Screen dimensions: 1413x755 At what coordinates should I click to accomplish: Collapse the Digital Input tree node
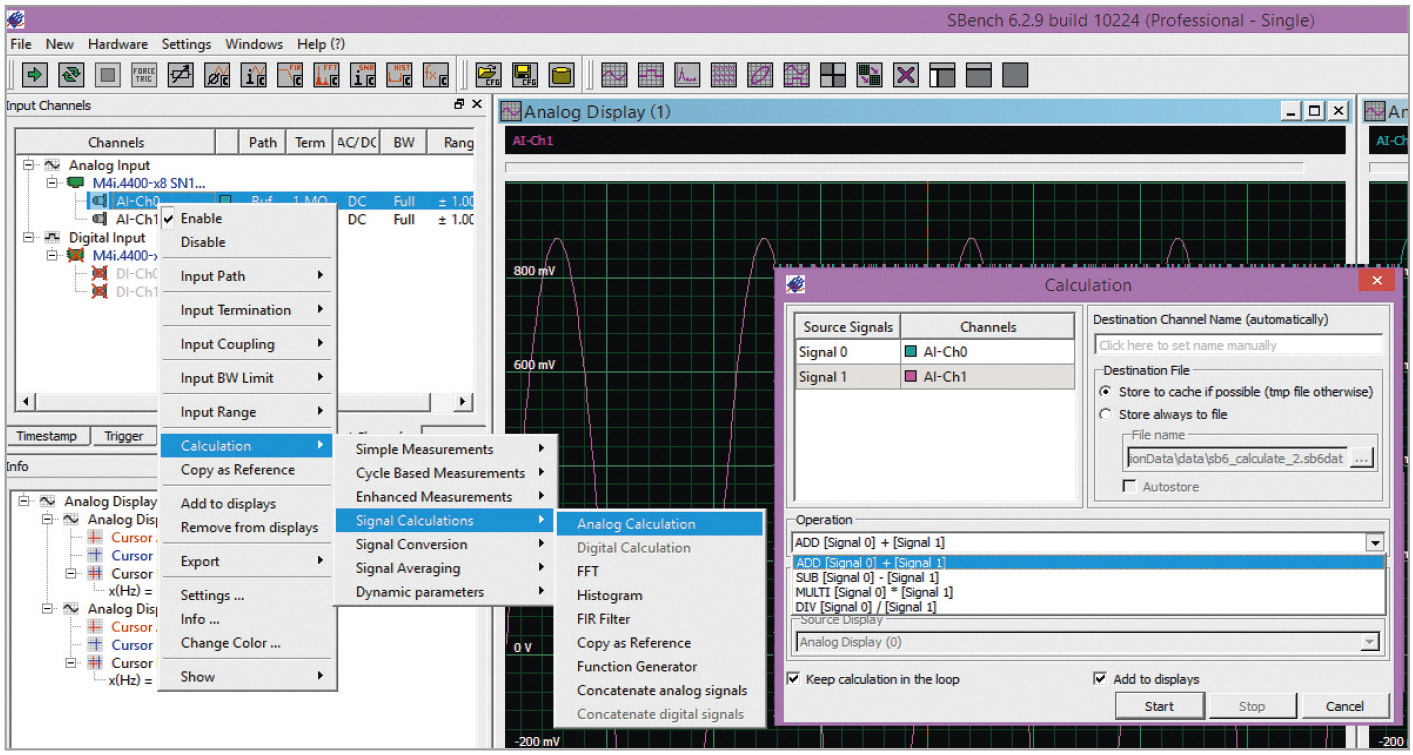point(29,237)
